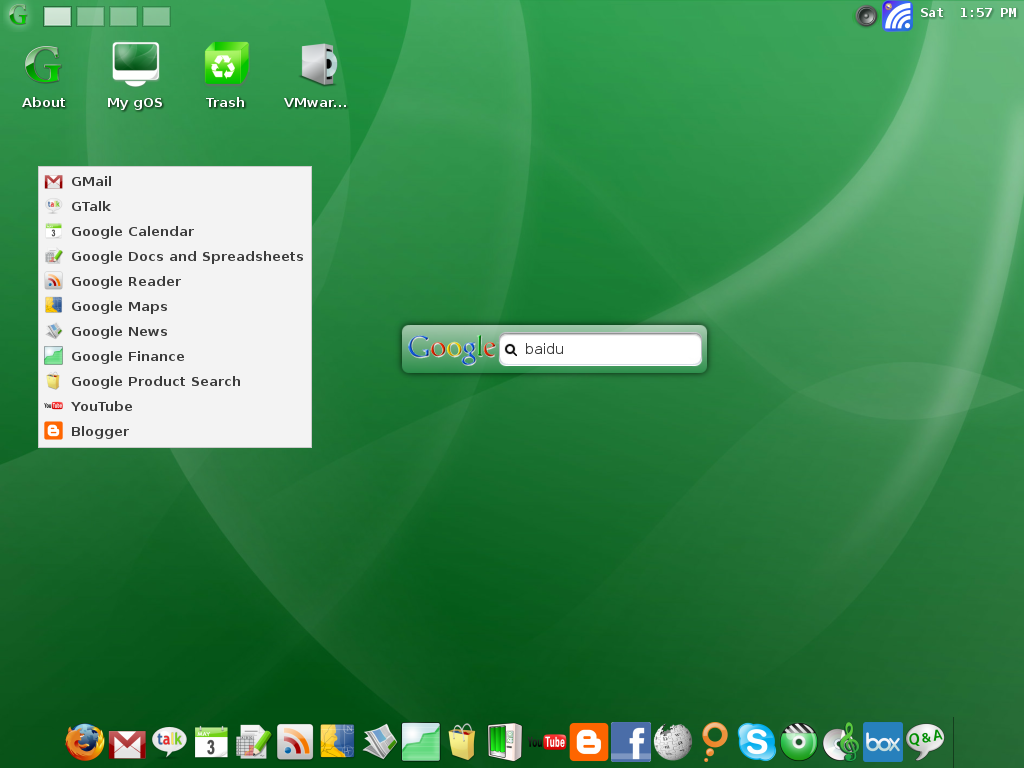Open My gOS desktop icon
This screenshot has height=768, width=1024.
click(x=135, y=76)
